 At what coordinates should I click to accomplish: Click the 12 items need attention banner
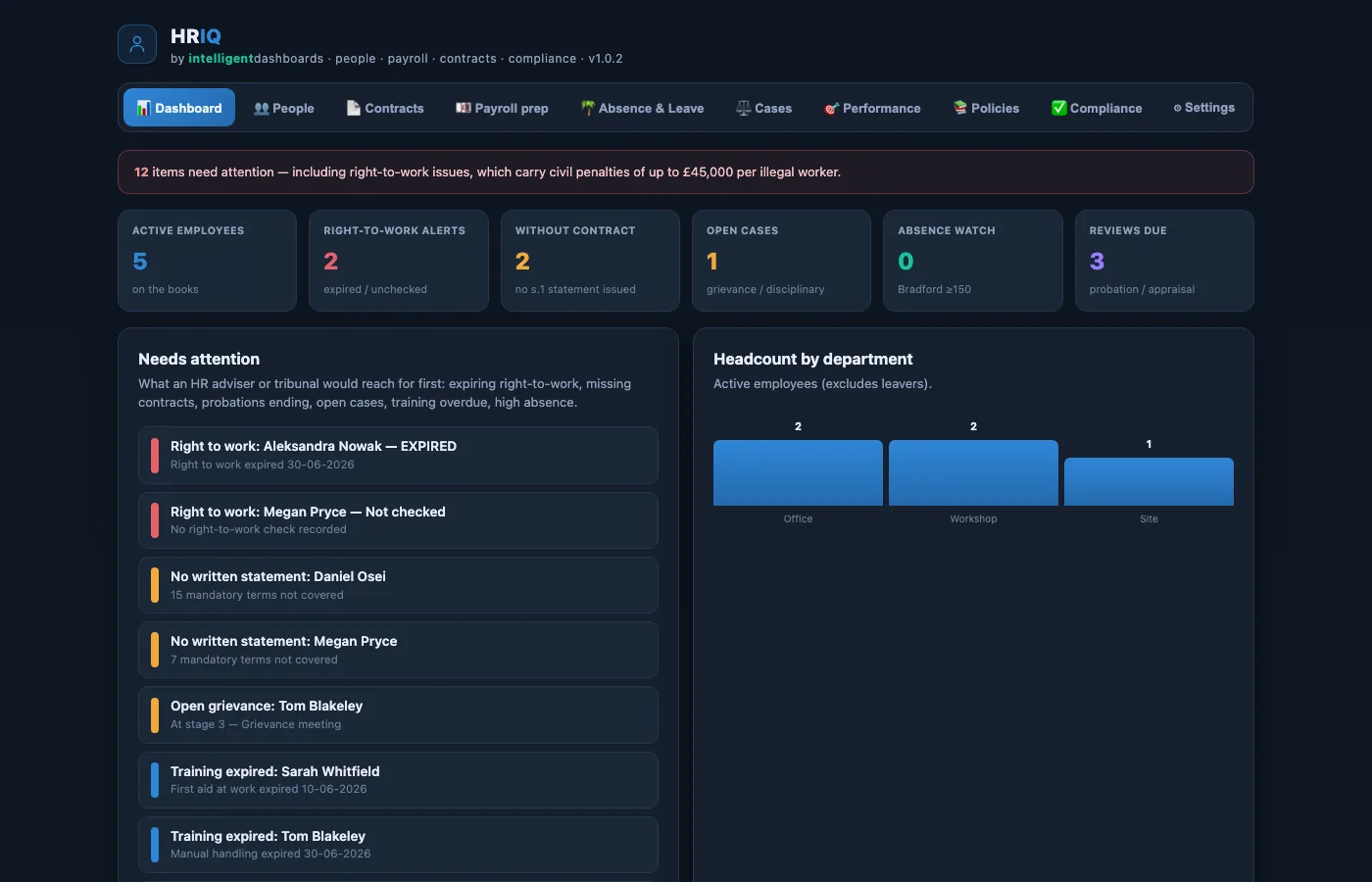pyautogui.click(x=686, y=172)
